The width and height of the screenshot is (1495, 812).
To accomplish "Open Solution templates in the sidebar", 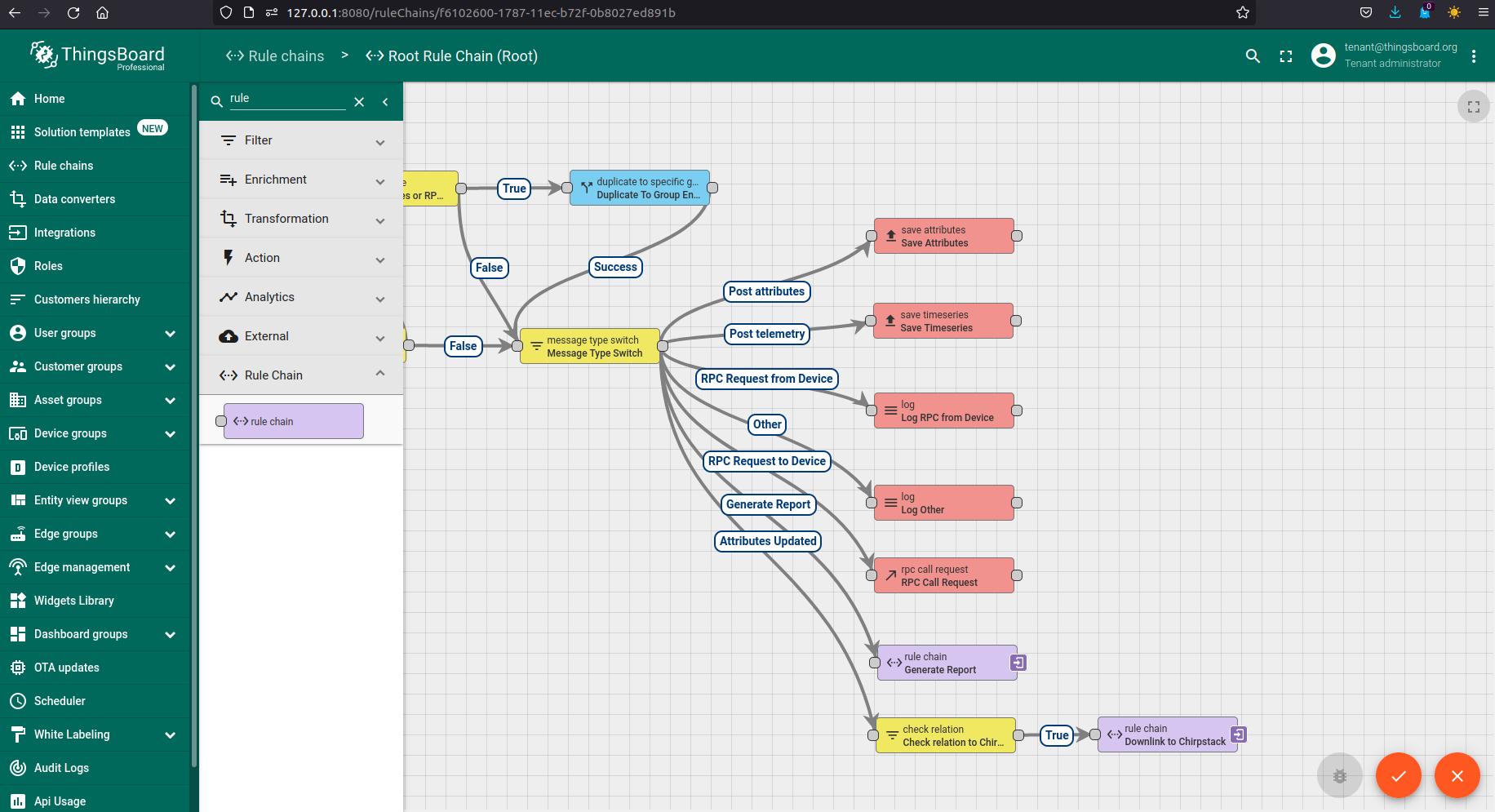I will (95, 132).
